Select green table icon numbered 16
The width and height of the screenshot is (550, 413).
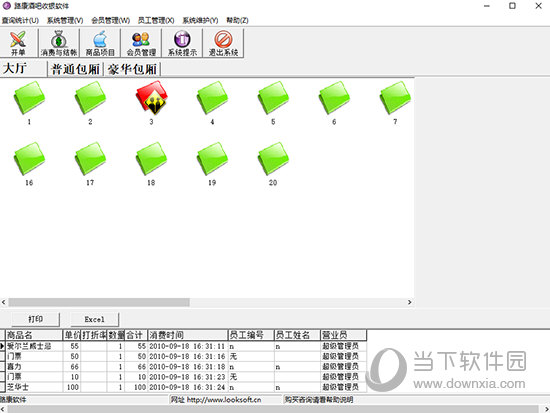pos(29,159)
